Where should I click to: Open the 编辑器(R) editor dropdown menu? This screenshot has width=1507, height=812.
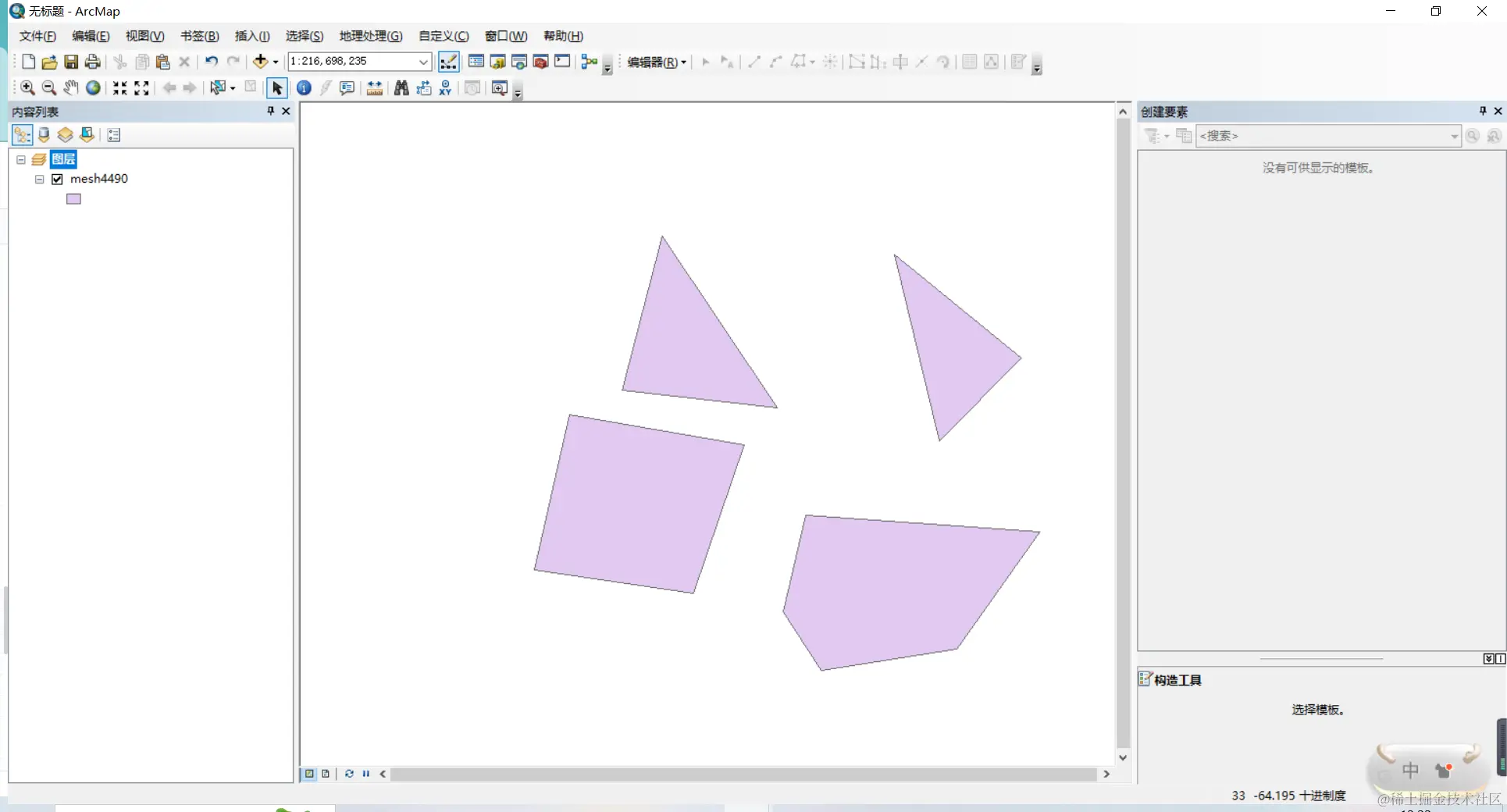click(x=657, y=62)
